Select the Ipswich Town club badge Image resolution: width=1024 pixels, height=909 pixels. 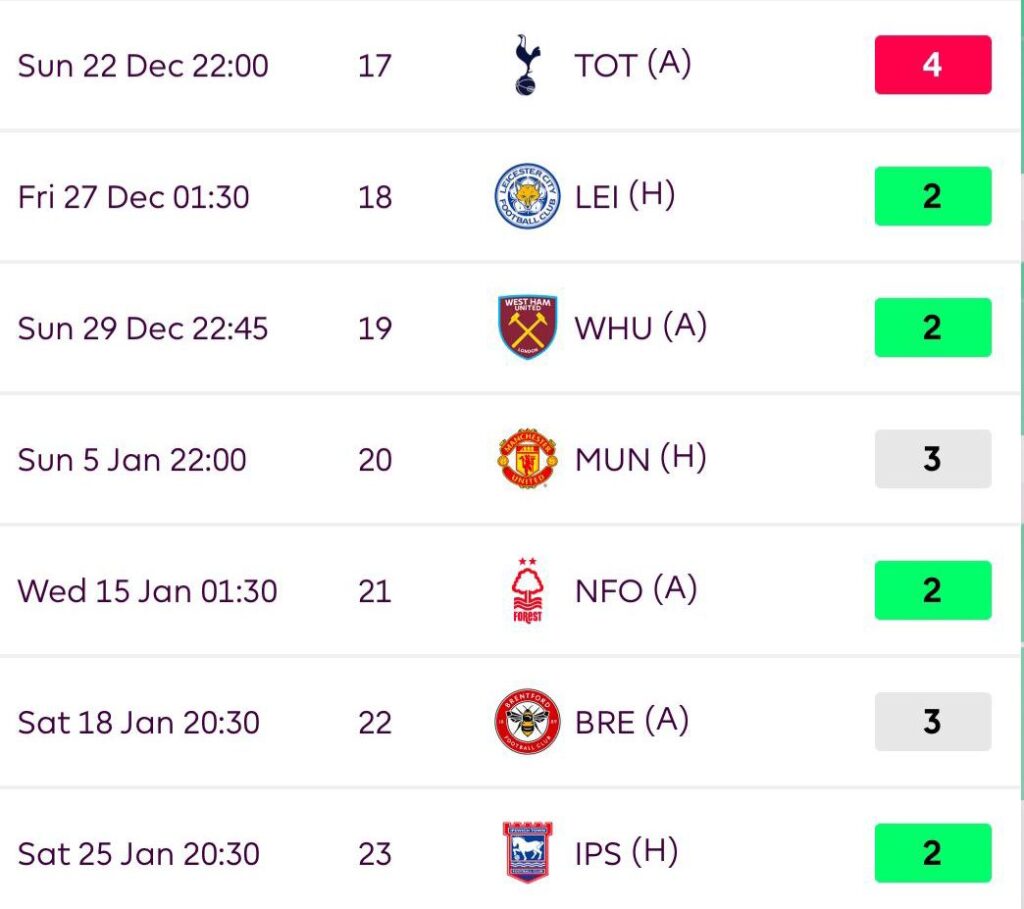(x=527, y=853)
